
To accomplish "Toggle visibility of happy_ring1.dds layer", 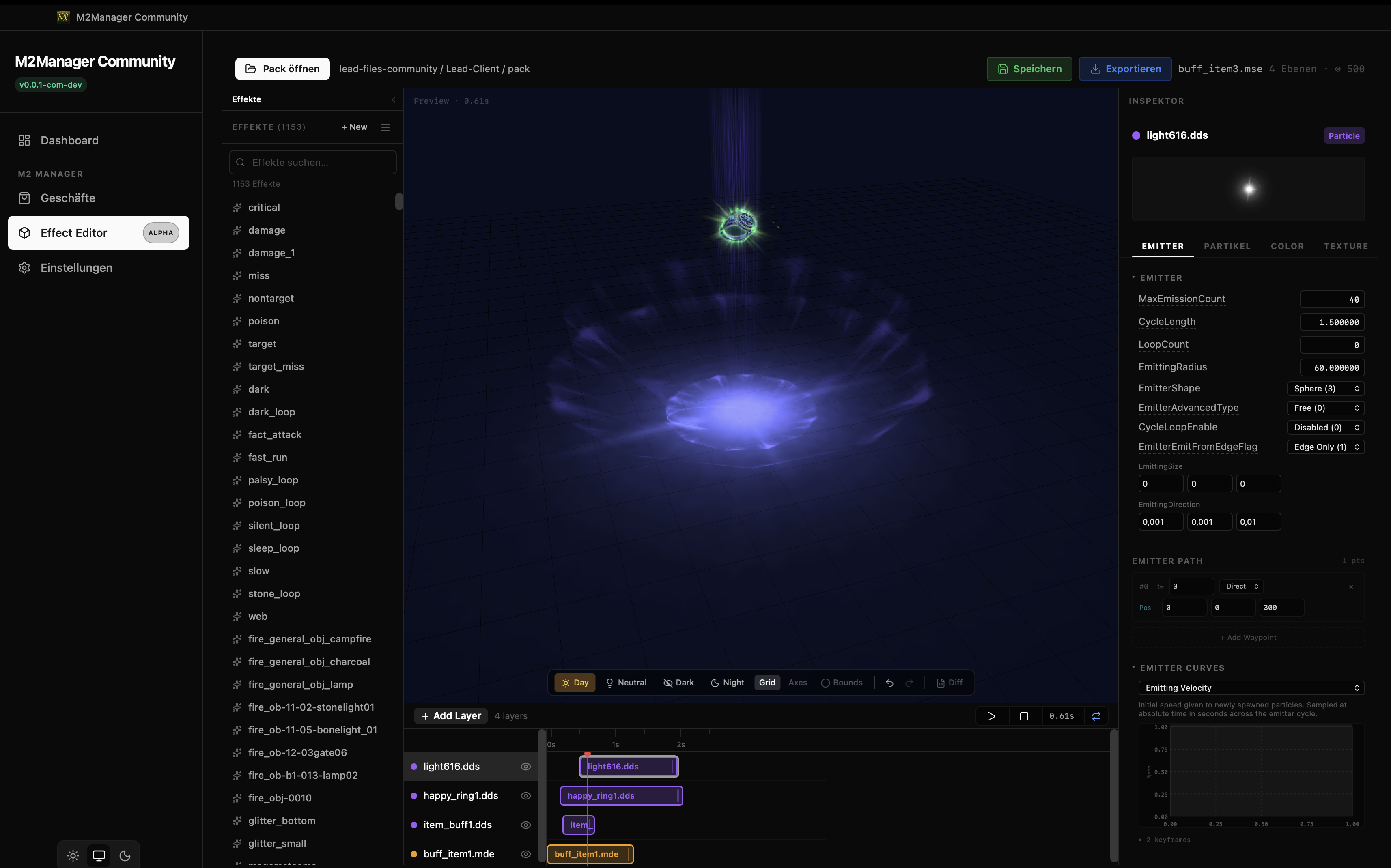I will click(x=525, y=796).
